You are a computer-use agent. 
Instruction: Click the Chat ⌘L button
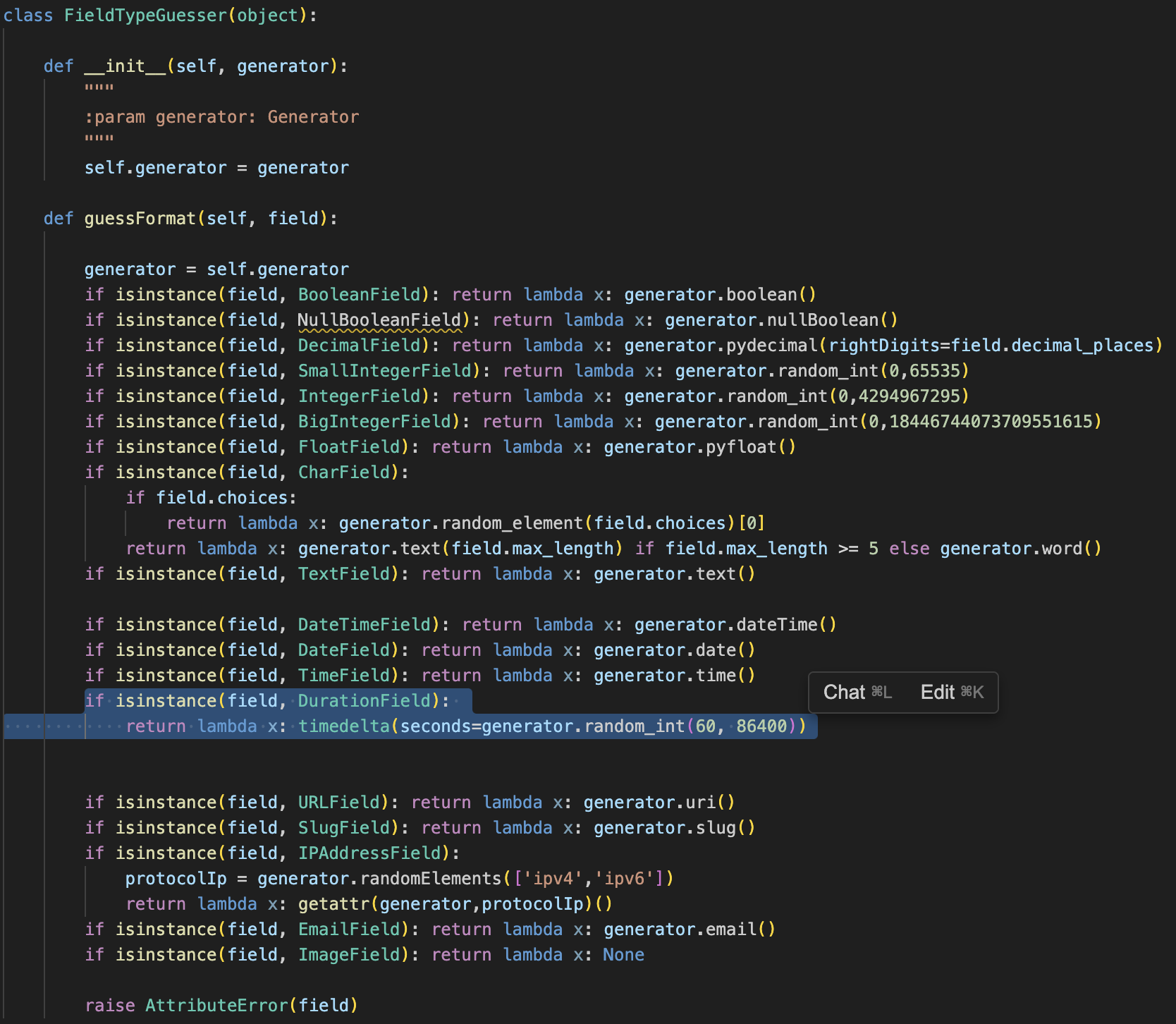point(857,693)
